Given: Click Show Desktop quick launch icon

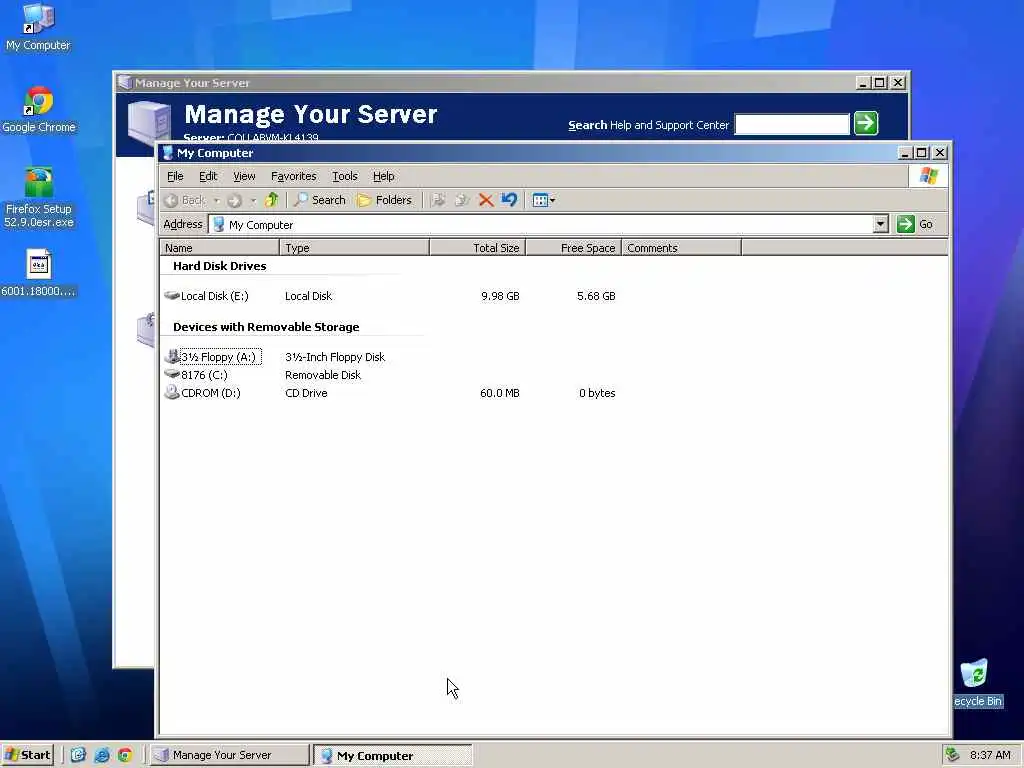Looking at the screenshot, I should coord(78,755).
